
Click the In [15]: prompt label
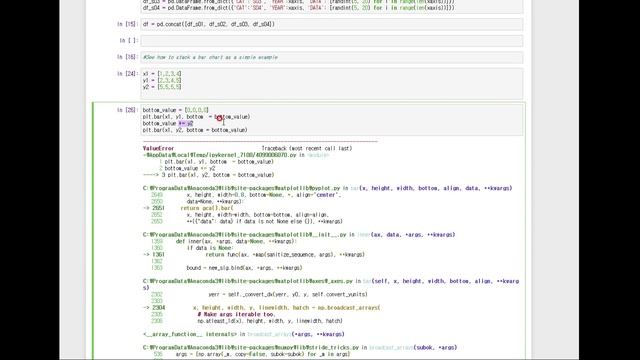pos(127,24)
